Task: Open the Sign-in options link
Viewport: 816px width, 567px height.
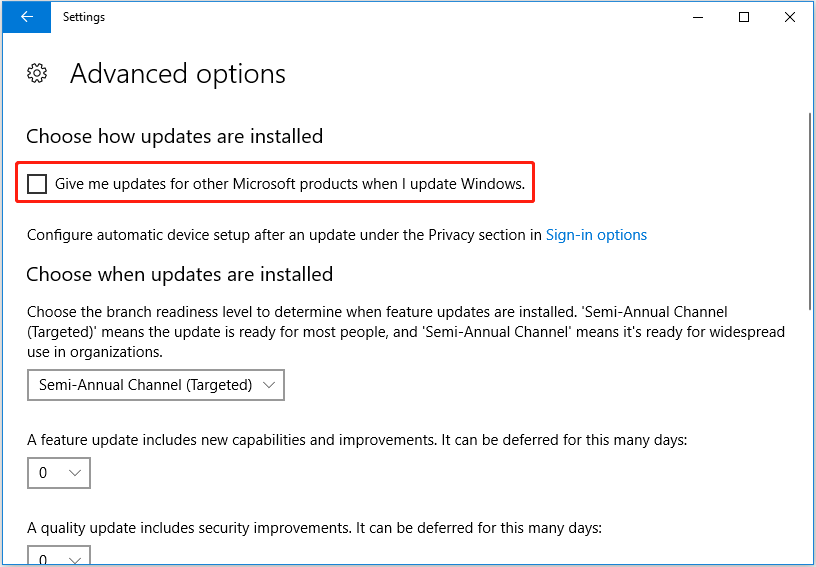Action: click(x=596, y=235)
